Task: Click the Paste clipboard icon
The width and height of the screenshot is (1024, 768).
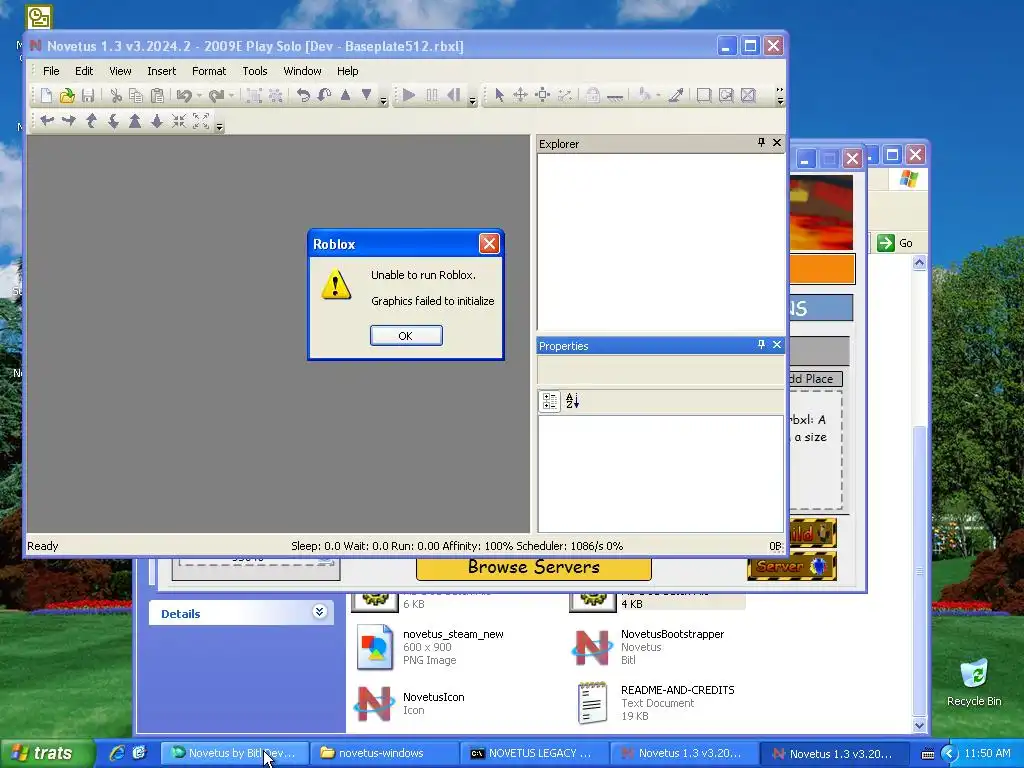Action: (x=157, y=95)
